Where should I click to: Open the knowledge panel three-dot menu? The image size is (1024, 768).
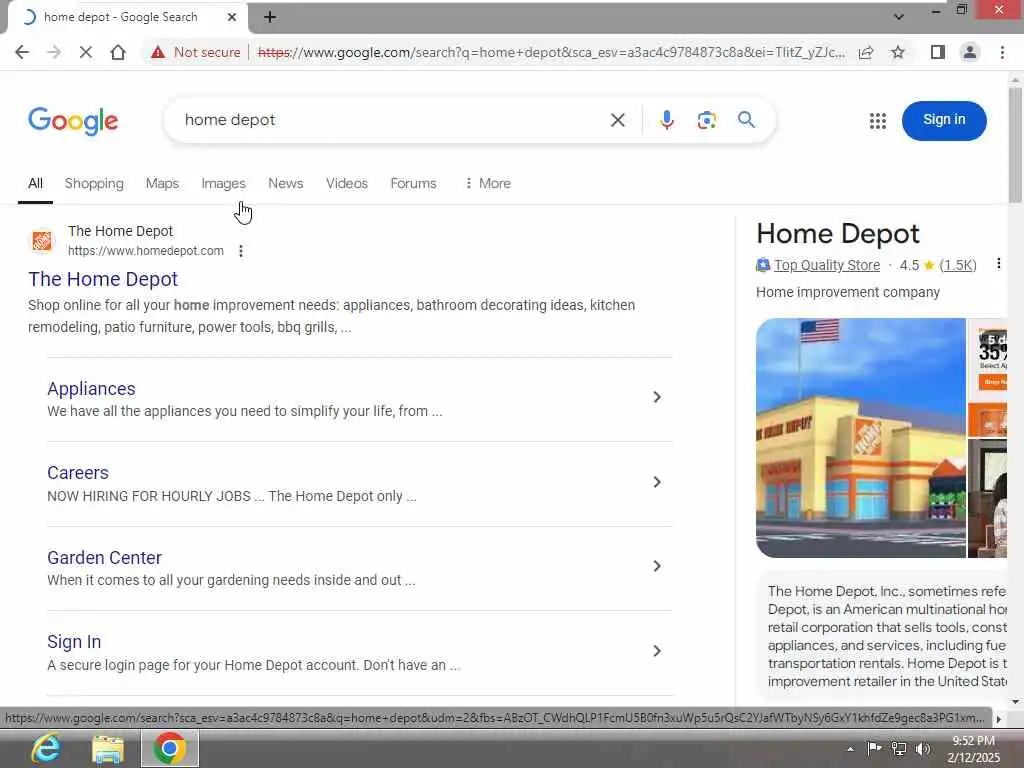coord(999,264)
